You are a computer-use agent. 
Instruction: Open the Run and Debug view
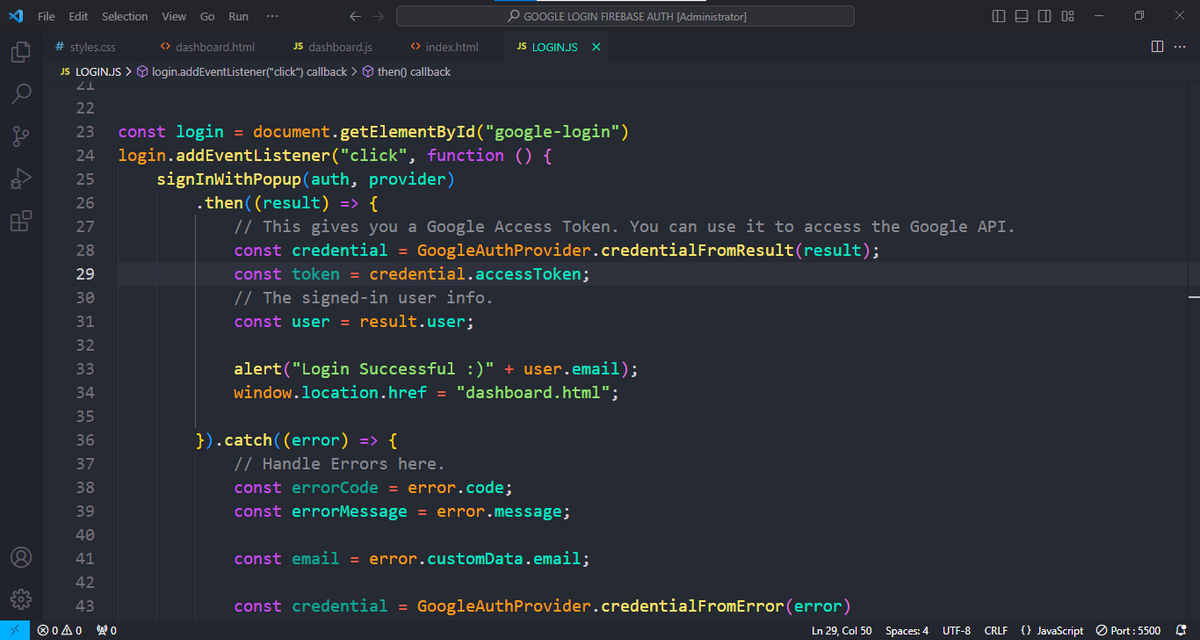point(21,179)
